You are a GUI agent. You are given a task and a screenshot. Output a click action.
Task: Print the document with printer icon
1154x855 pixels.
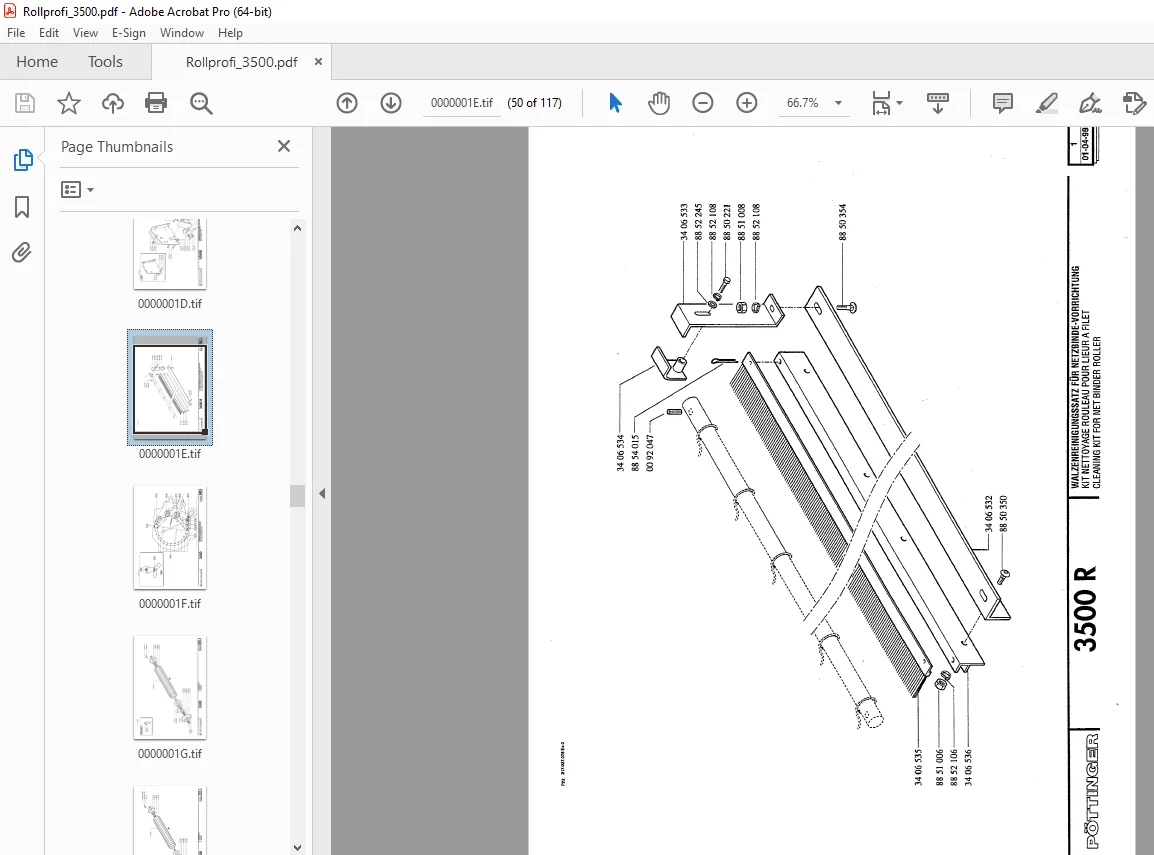pos(156,103)
